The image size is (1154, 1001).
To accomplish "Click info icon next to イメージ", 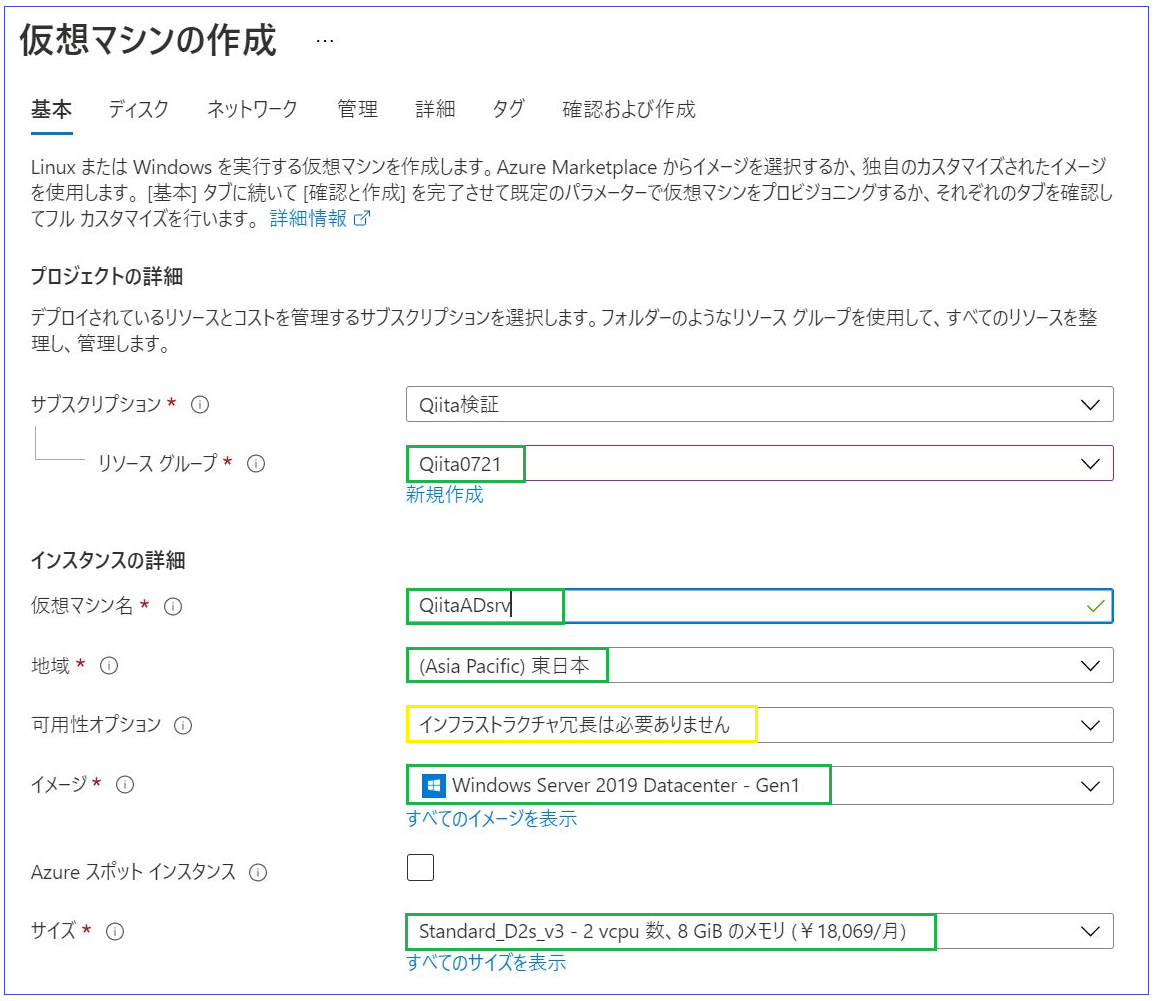I will (x=125, y=785).
